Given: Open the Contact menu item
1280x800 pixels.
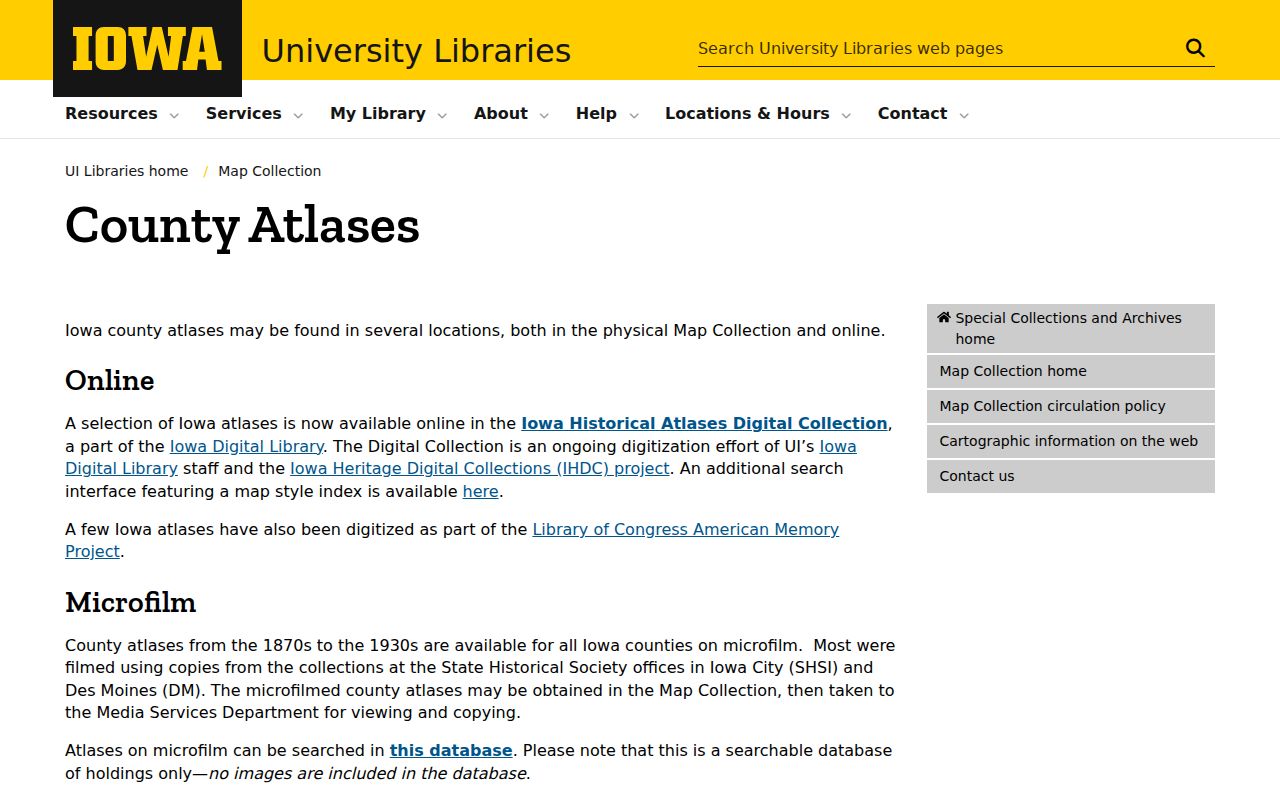Looking at the screenshot, I should coord(912,113).
